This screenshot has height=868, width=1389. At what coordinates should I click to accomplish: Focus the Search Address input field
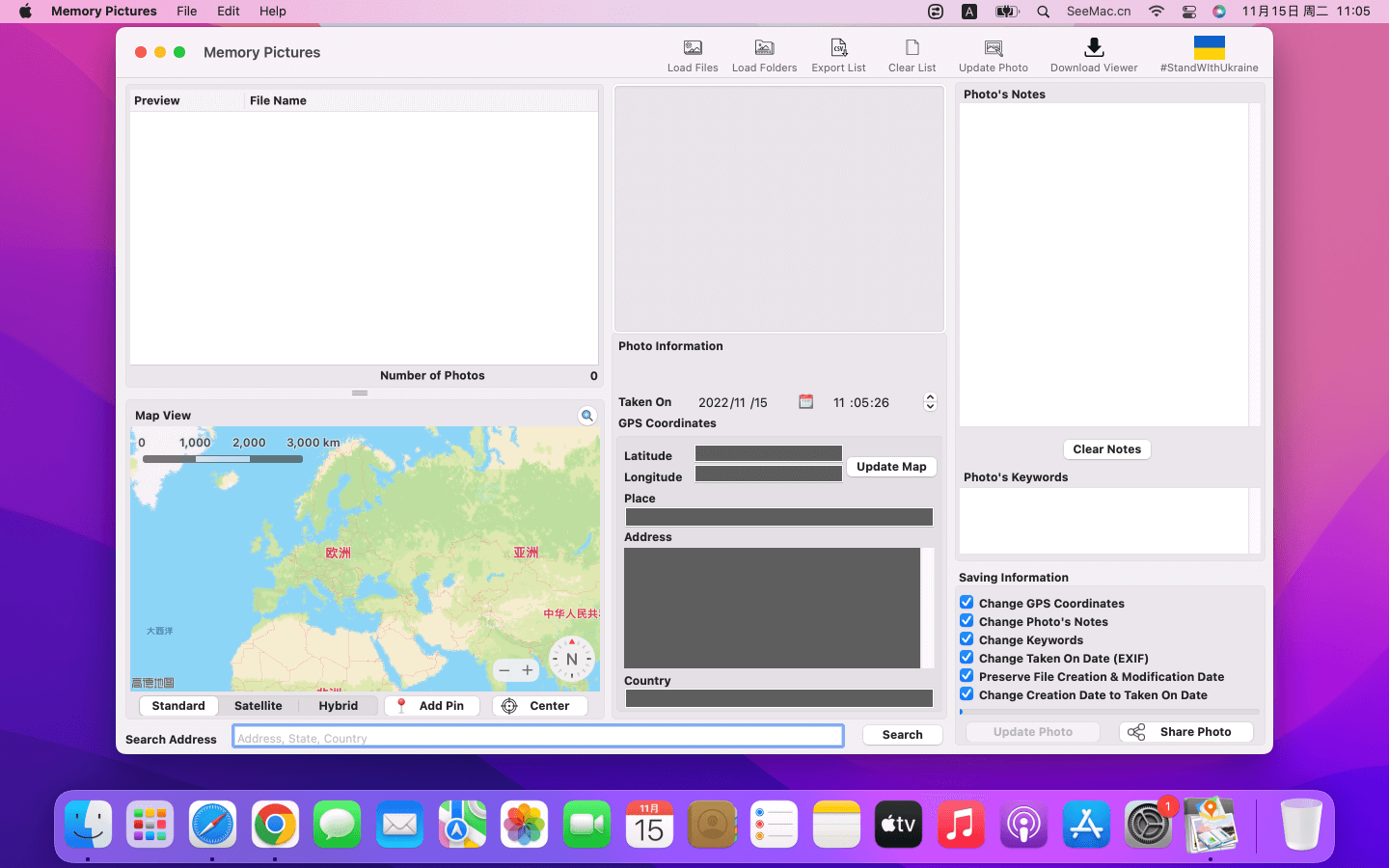537,737
